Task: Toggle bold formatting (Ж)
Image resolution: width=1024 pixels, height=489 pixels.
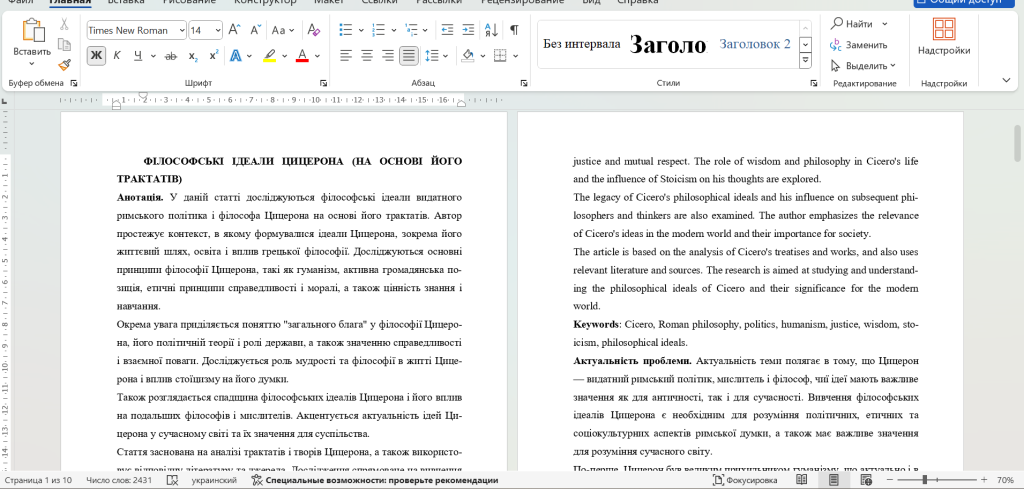Action: pos(97,56)
